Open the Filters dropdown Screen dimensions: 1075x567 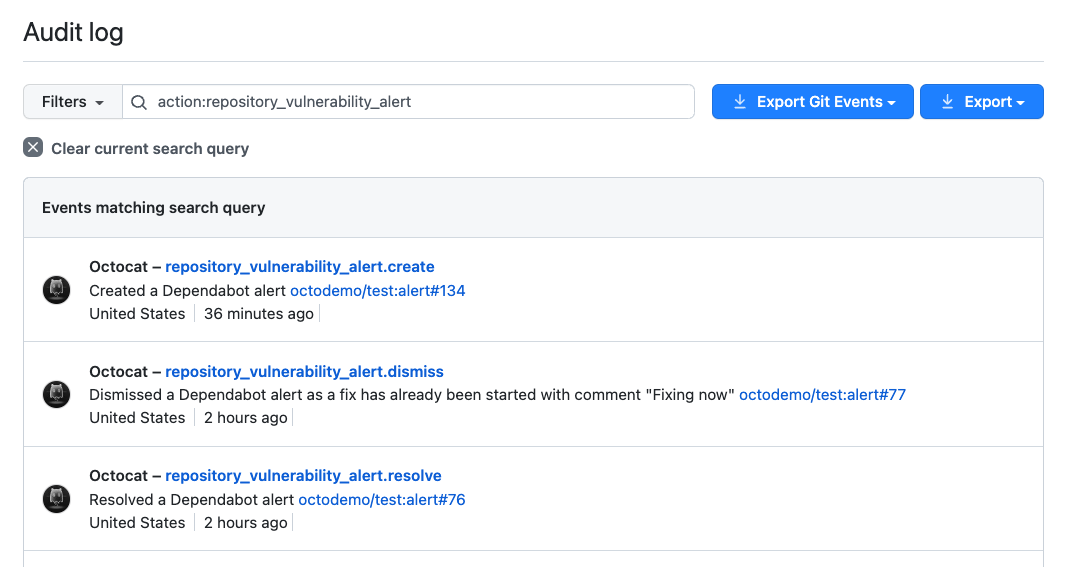coord(73,101)
